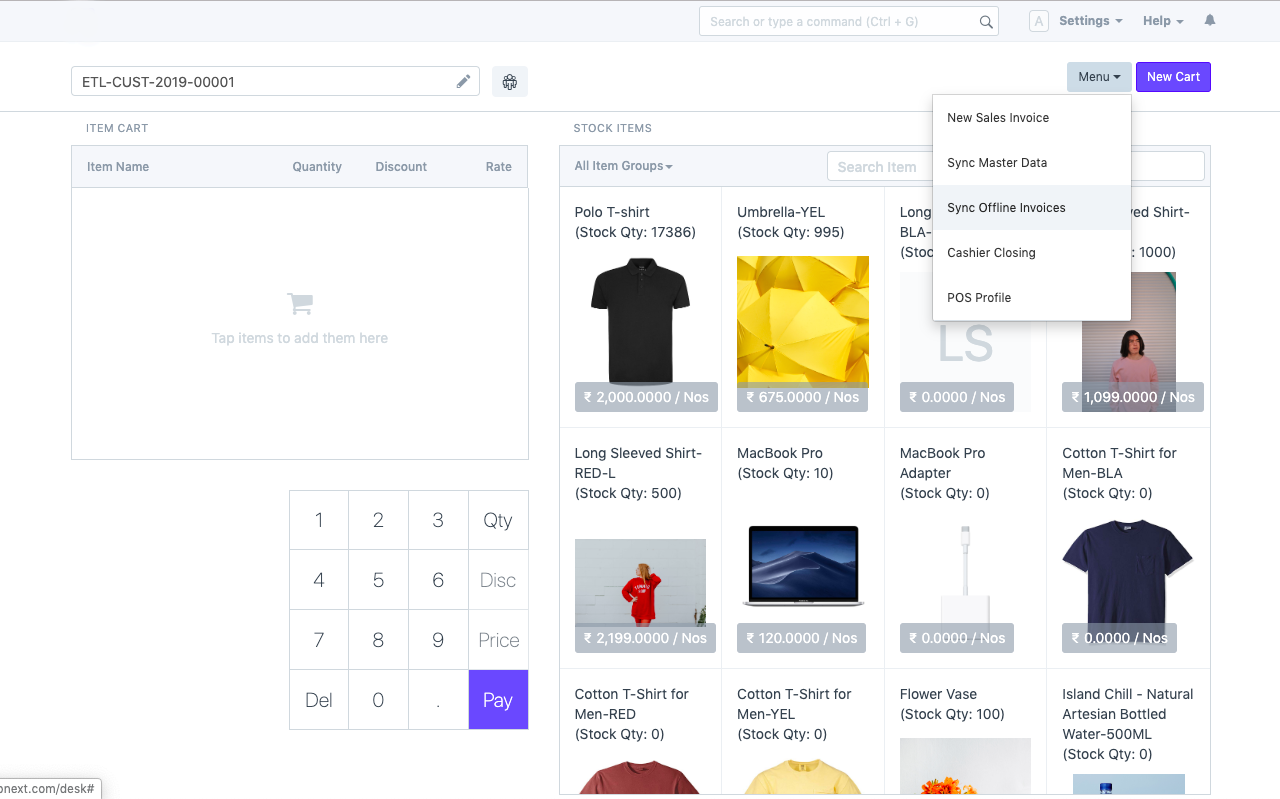Image resolution: width=1280 pixels, height=799 pixels.
Task: Click the shopping cart icon in empty cart
Action: pos(299,303)
